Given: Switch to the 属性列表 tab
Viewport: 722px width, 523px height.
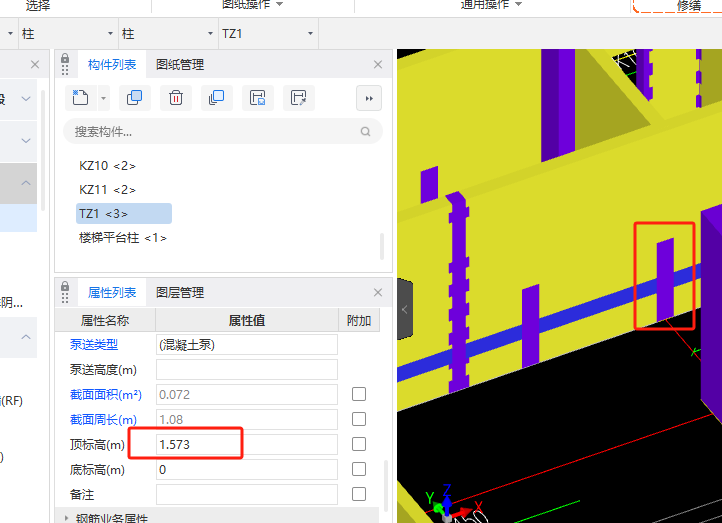Looking at the screenshot, I should coord(112,292).
